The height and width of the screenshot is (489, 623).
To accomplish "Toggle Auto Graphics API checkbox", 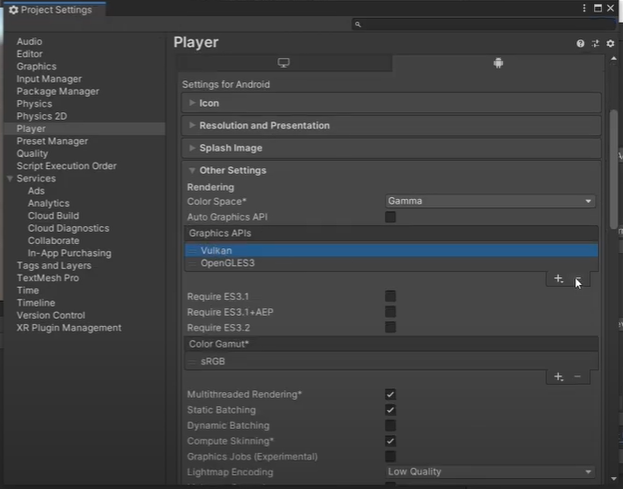I will [390, 217].
